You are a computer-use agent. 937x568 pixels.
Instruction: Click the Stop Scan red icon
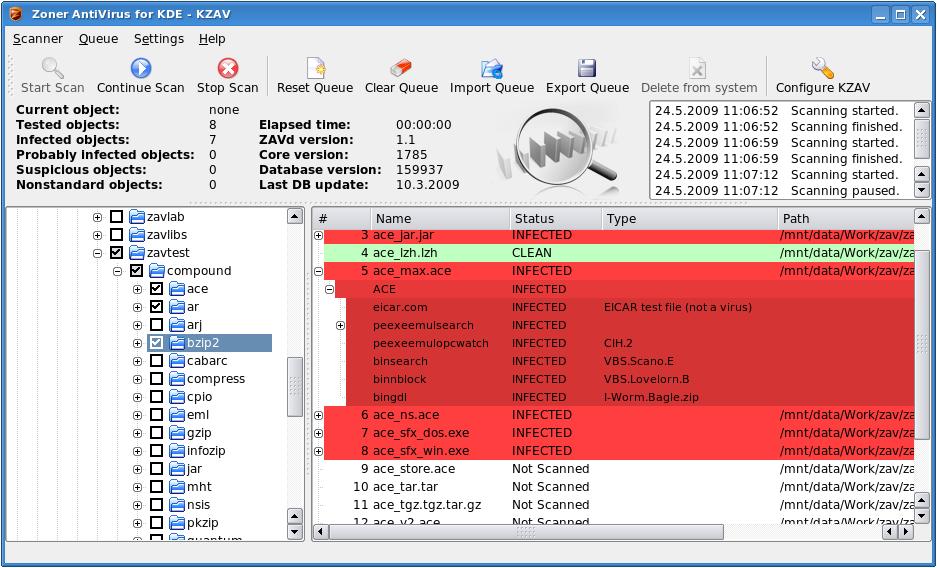[228, 68]
